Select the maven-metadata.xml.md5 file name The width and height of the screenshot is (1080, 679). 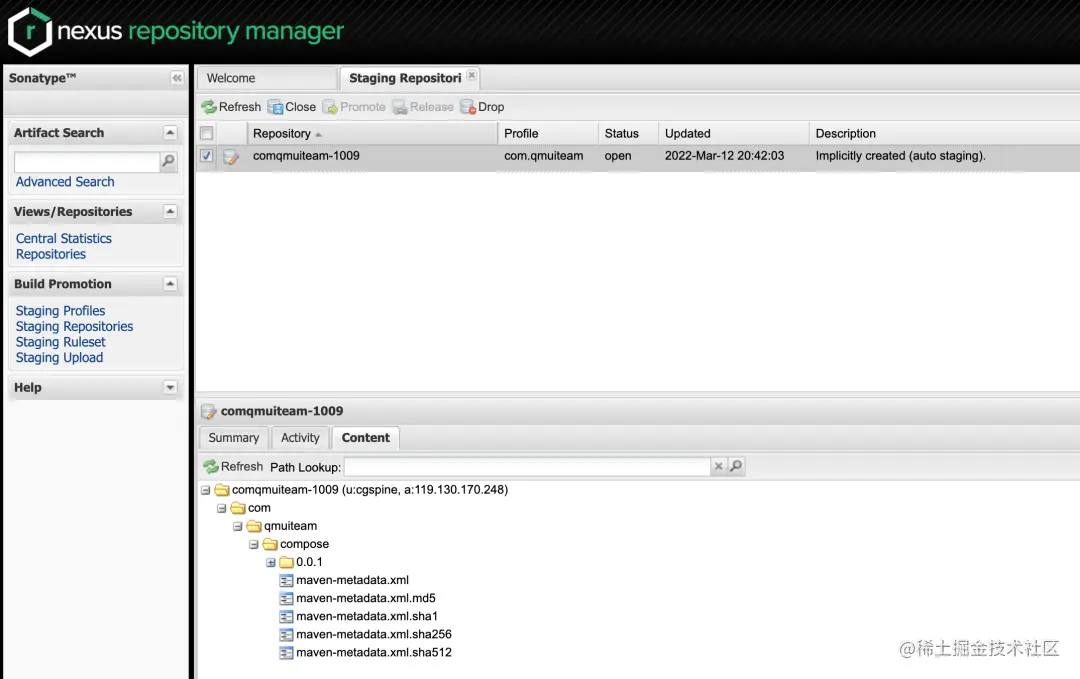pyautogui.click(x=366, y=598)
